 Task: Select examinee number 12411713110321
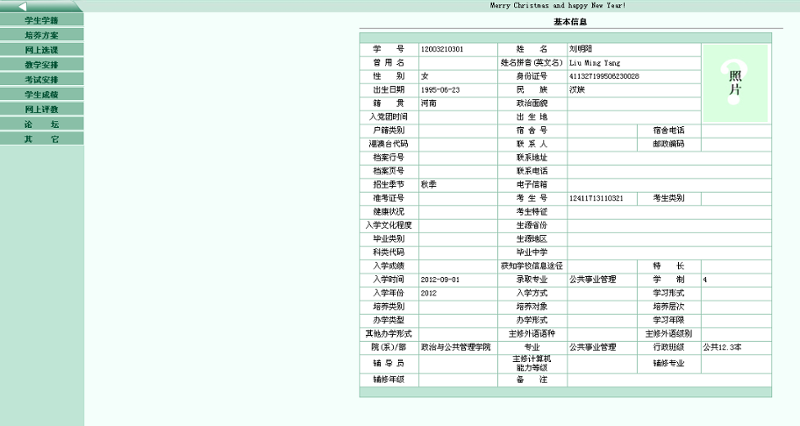tap(596, 198)
